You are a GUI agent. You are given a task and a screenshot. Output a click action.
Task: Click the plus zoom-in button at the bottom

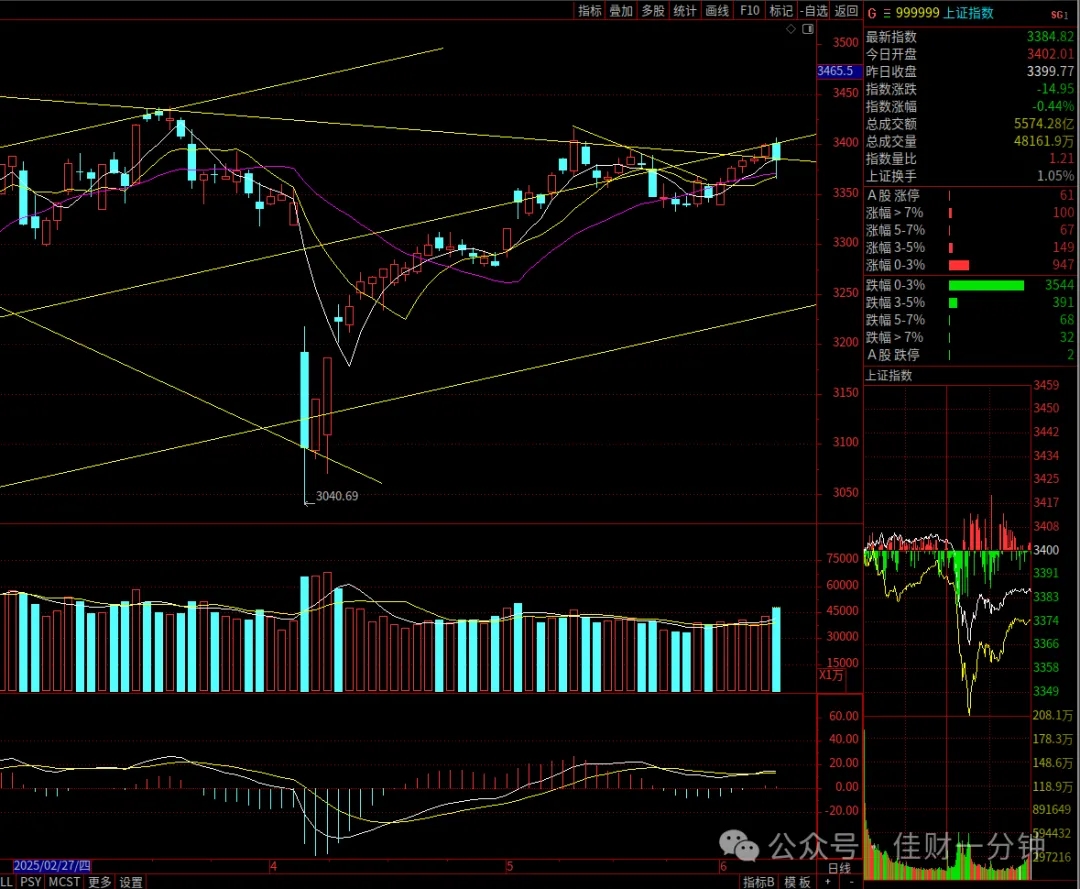click(x=828, y=882)
